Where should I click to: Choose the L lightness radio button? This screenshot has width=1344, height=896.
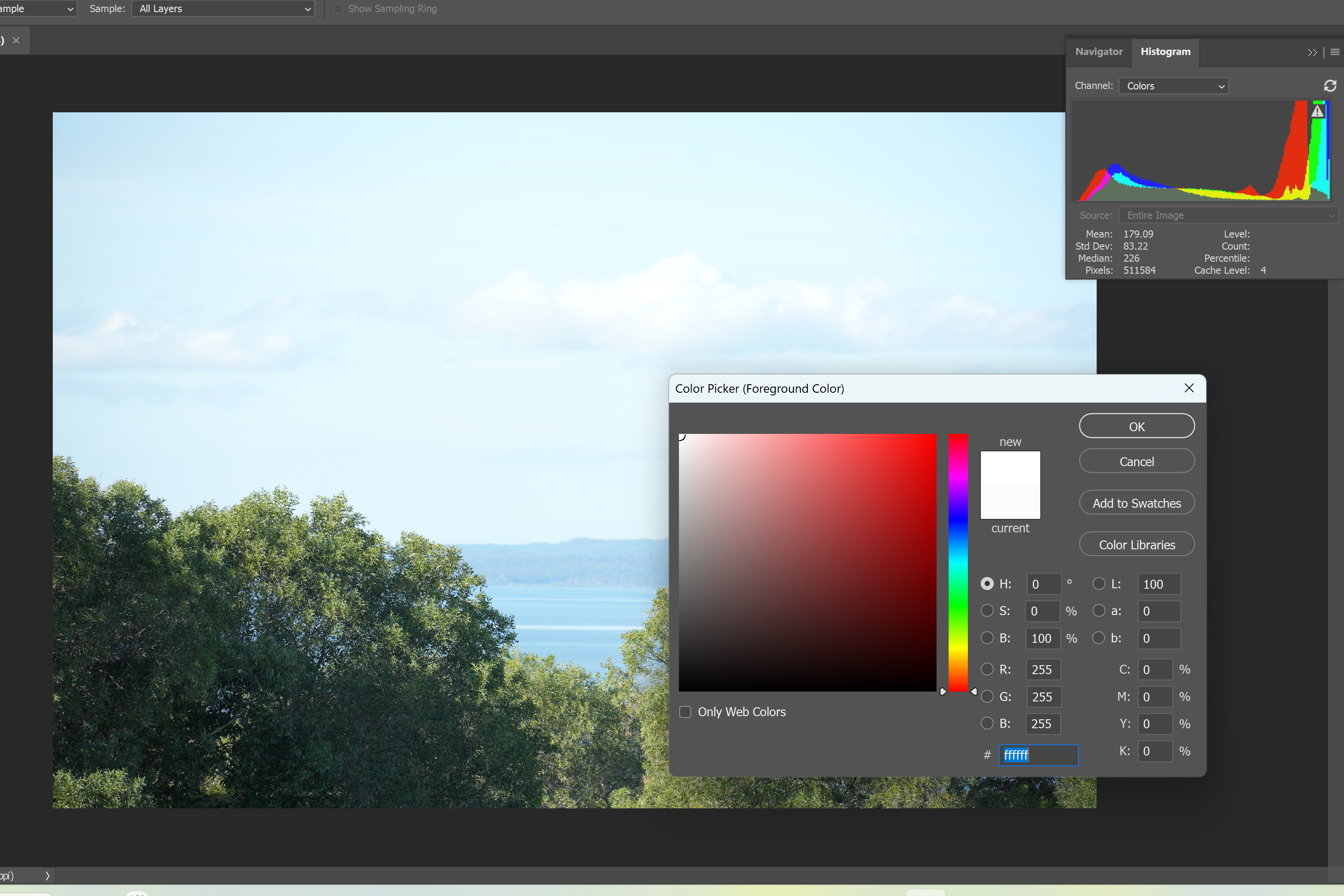[1098, 583]
